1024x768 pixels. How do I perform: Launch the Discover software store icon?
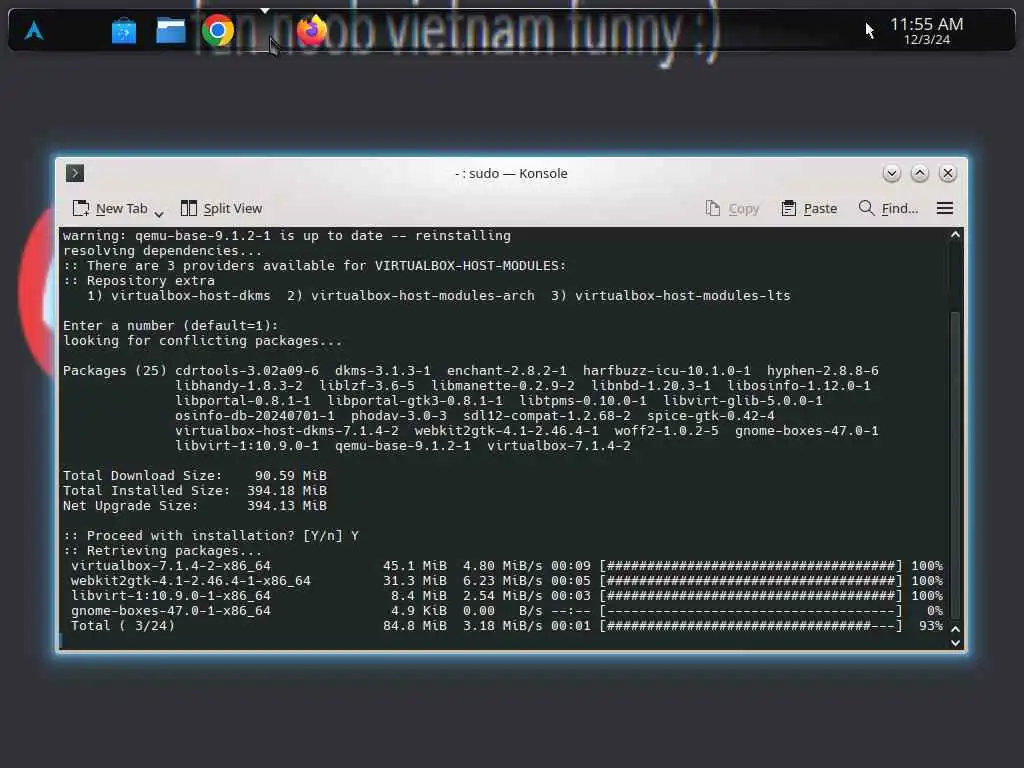(x=123, y=31)
